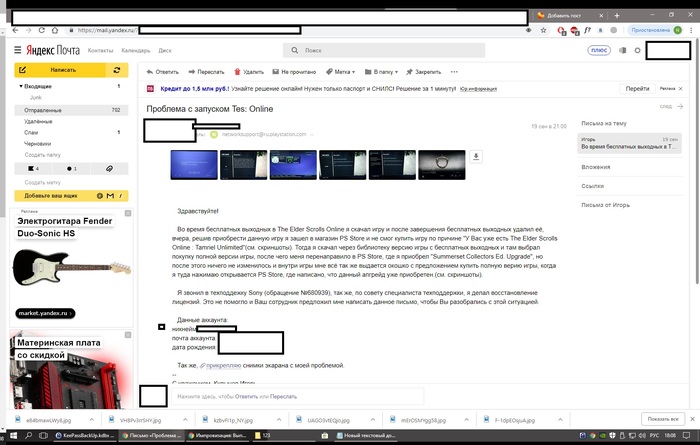The width and height of the screenshot is (700, 445).
Task: Click Создать метку link
Action: [x=42, y=183]
